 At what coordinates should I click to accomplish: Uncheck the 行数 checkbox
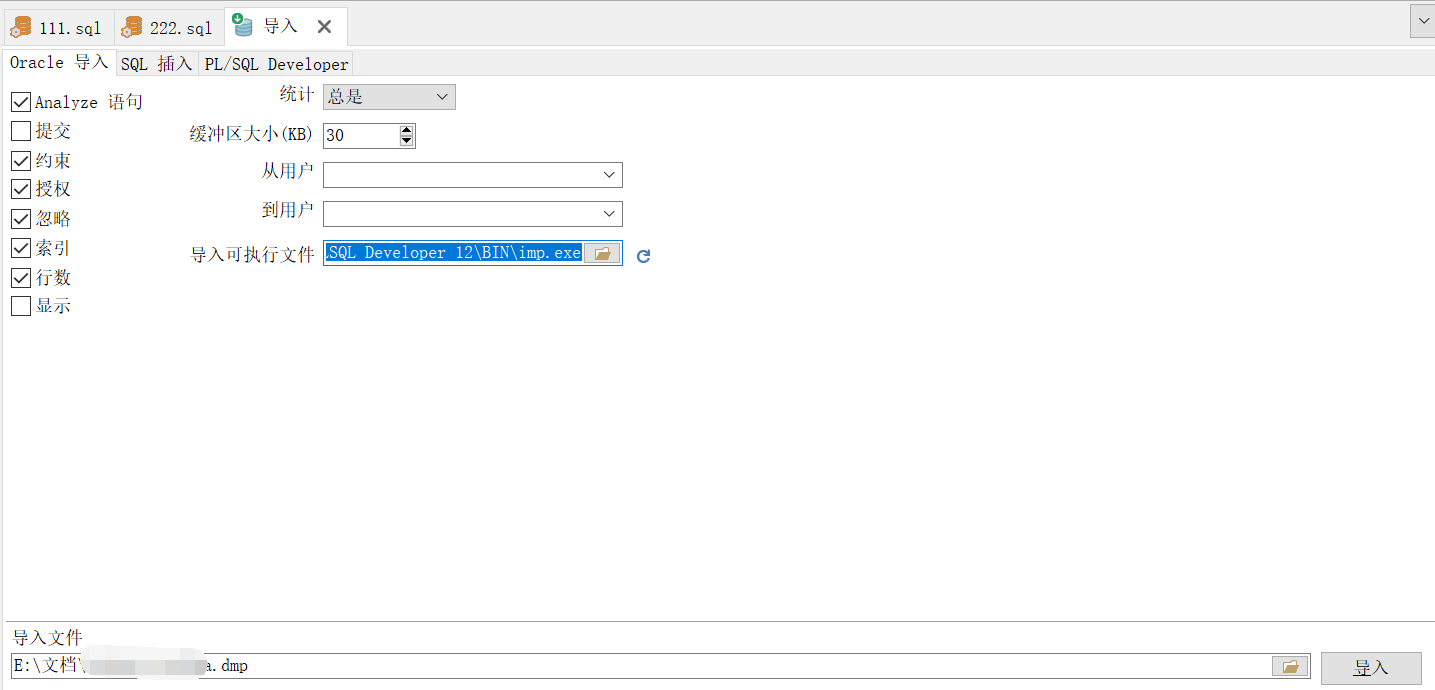(21, 277)
